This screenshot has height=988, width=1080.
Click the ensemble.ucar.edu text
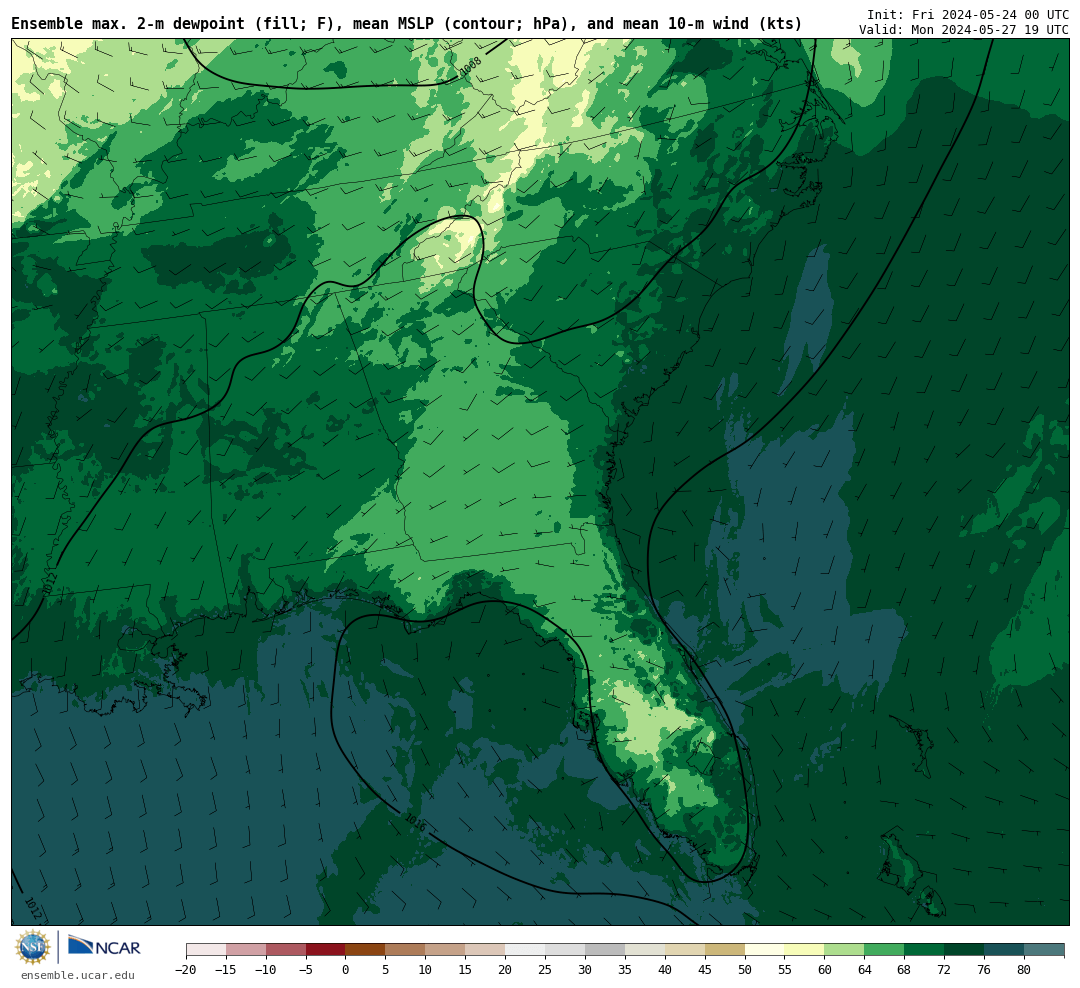tap(78, 975)
